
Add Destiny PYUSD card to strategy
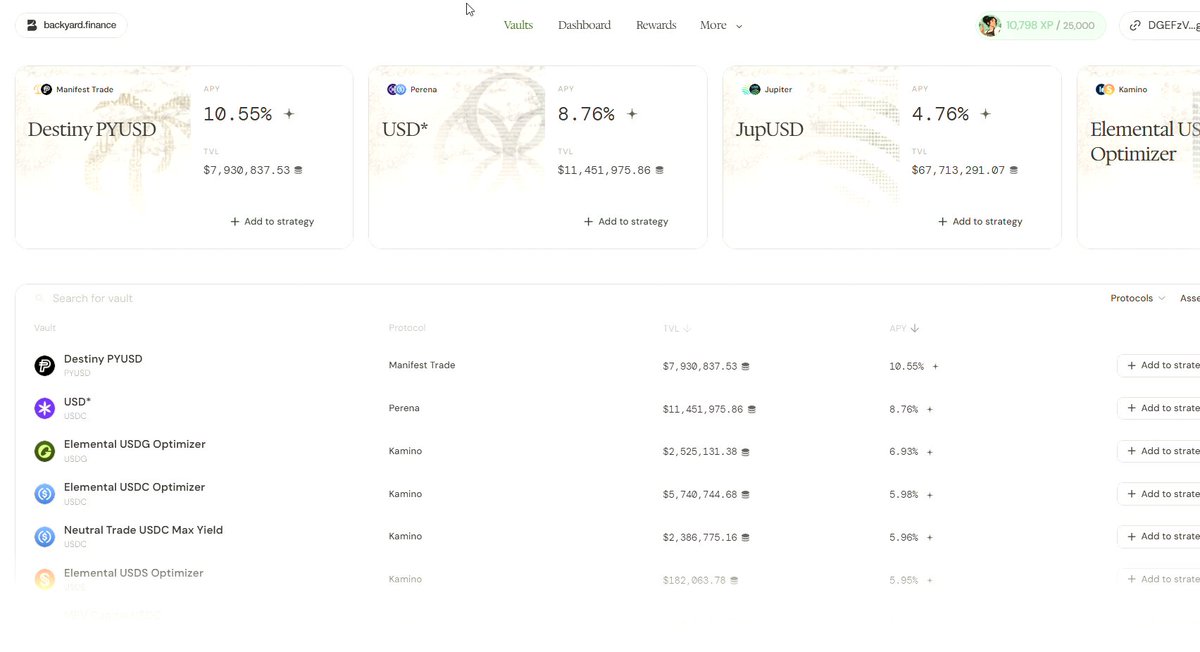[272, 221]
